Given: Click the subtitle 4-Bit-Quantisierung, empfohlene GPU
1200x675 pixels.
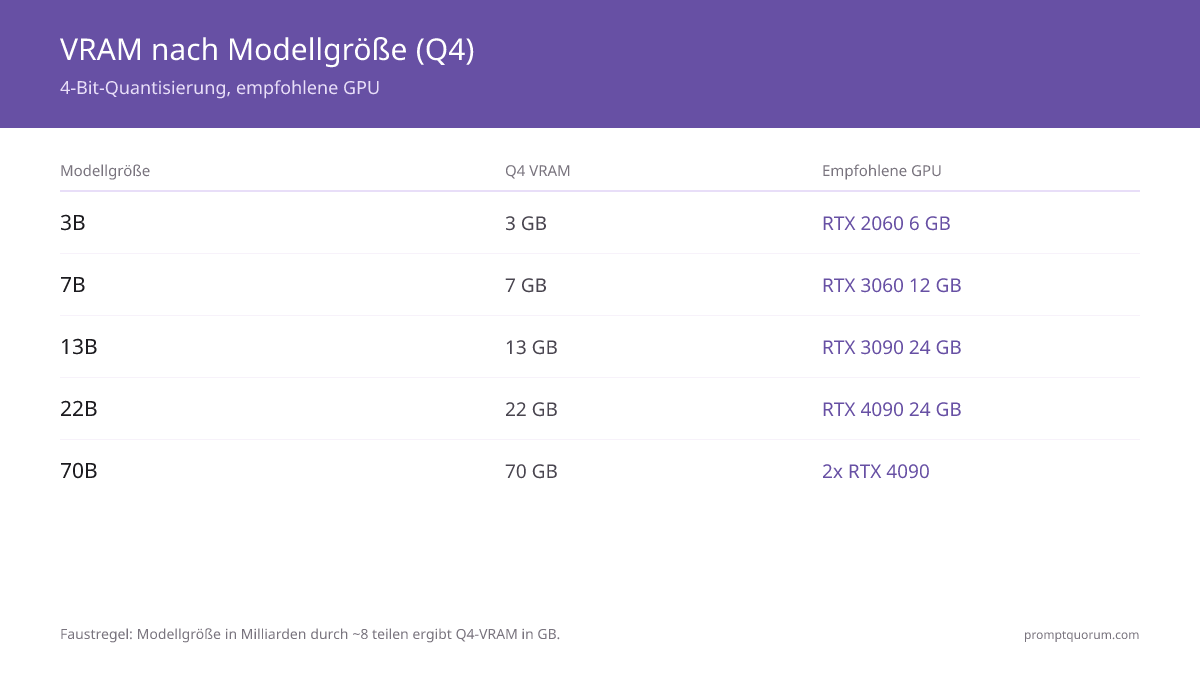Looking at the screenshot, I should click(220, 88).
